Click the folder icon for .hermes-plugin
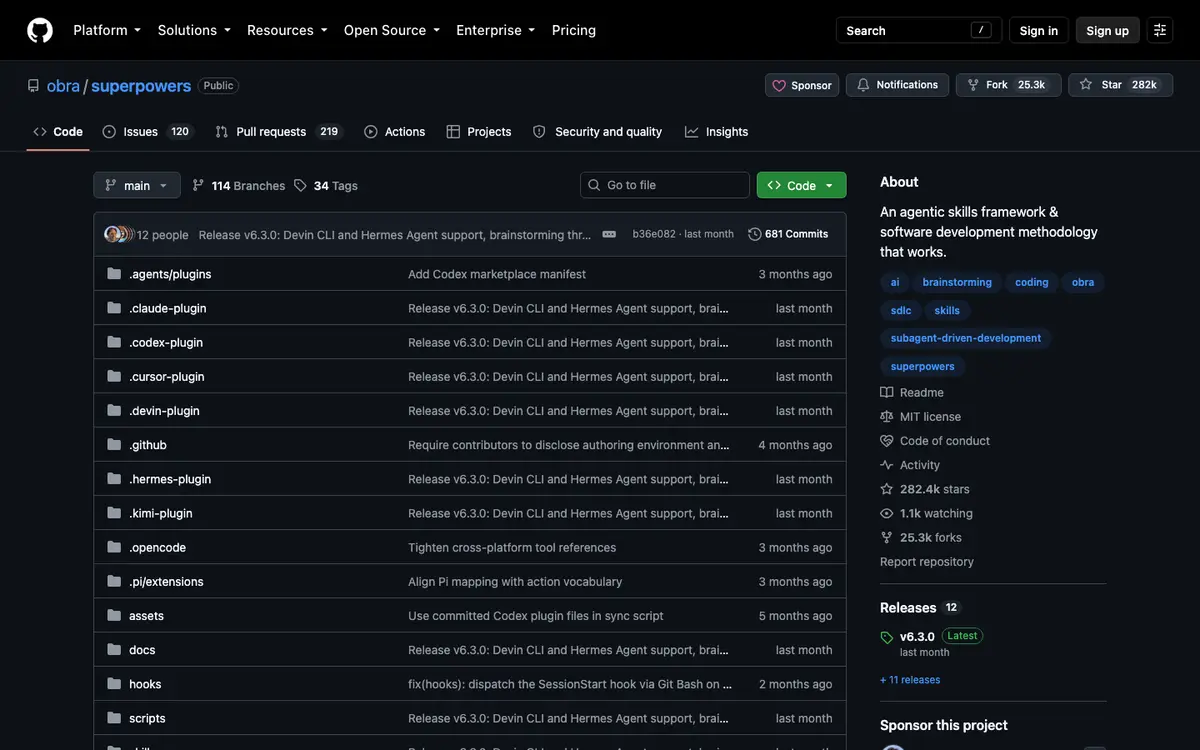Image resolution: width=1200 pixels, height=750 pixels. coord(114,479)
